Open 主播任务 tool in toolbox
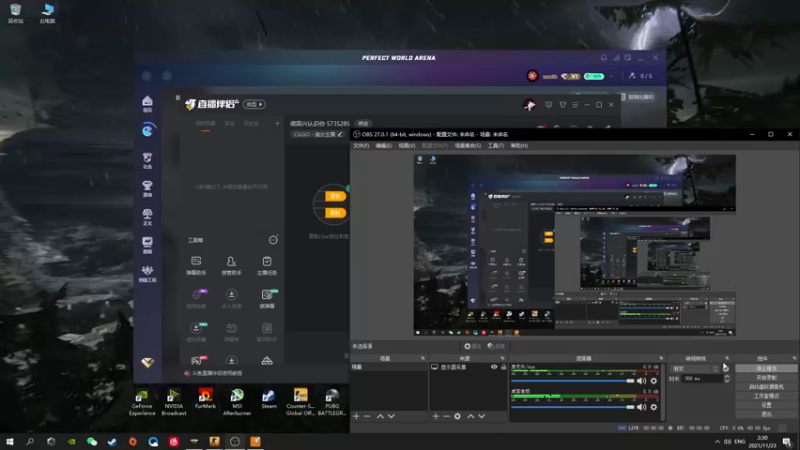Viewport: 800px width, 450px height. tap(267, 266)
